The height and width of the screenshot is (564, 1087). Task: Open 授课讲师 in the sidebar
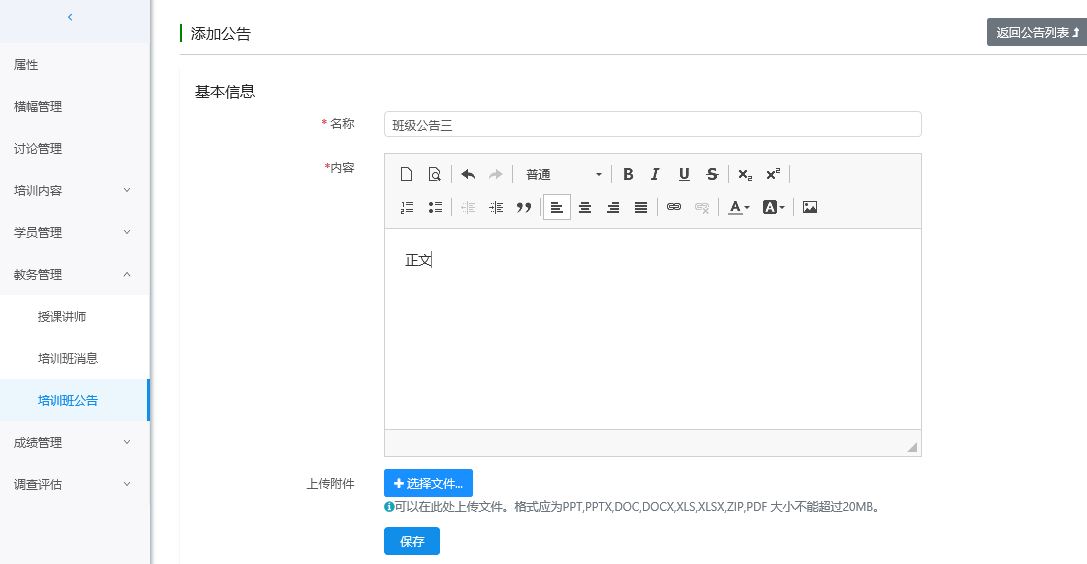click(x=62, y=316)
